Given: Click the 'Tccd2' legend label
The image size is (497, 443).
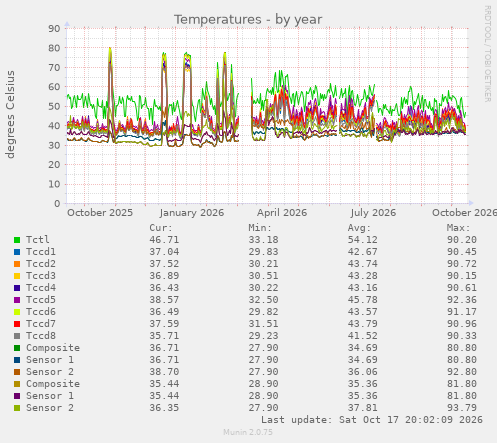Looking at the screenshot, I should click(x=41, y=264).
